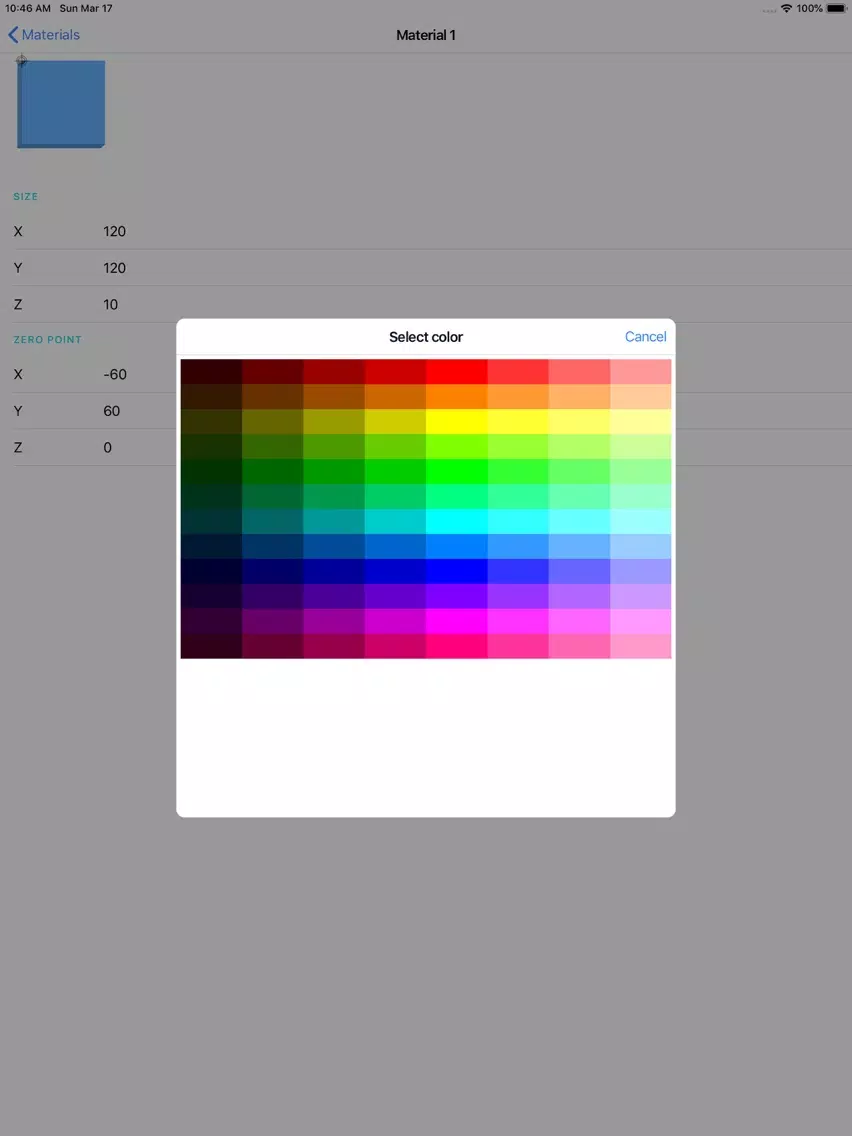Select the pure magenta swatch

pos(456,622)
